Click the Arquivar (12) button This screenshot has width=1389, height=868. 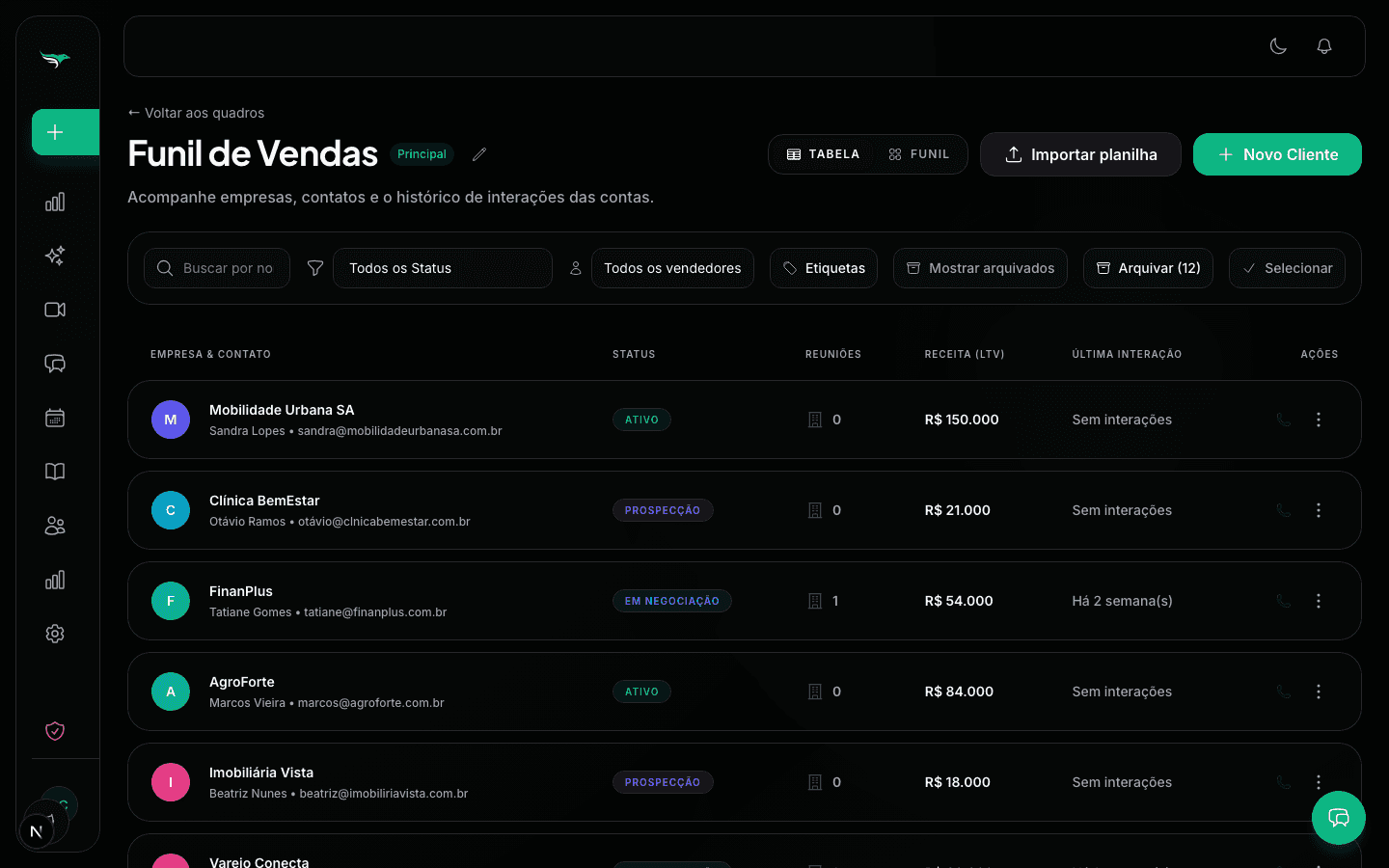pyautogui.click(x=1148, y=268)
